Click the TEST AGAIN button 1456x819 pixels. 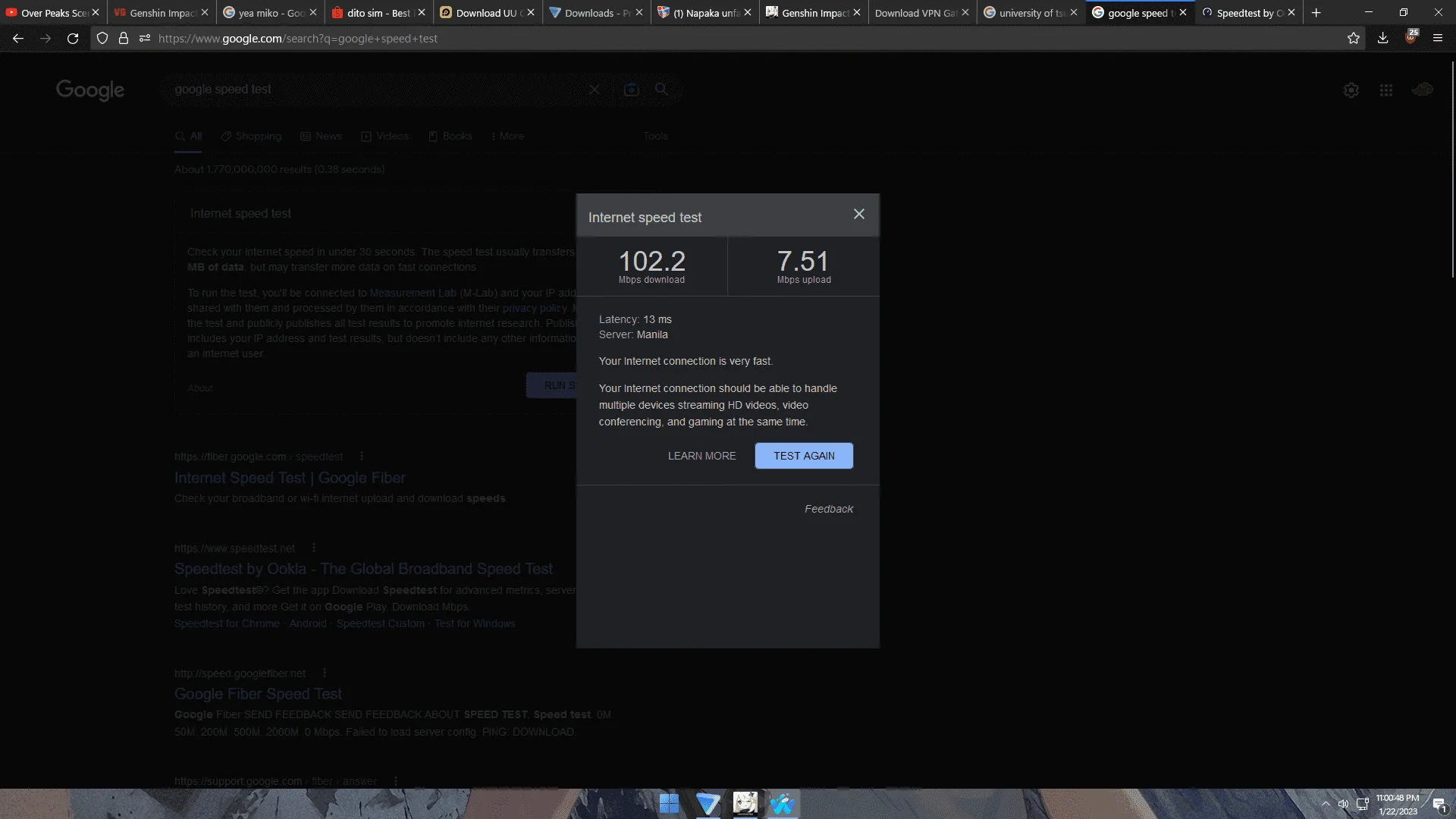pos(804,456)
